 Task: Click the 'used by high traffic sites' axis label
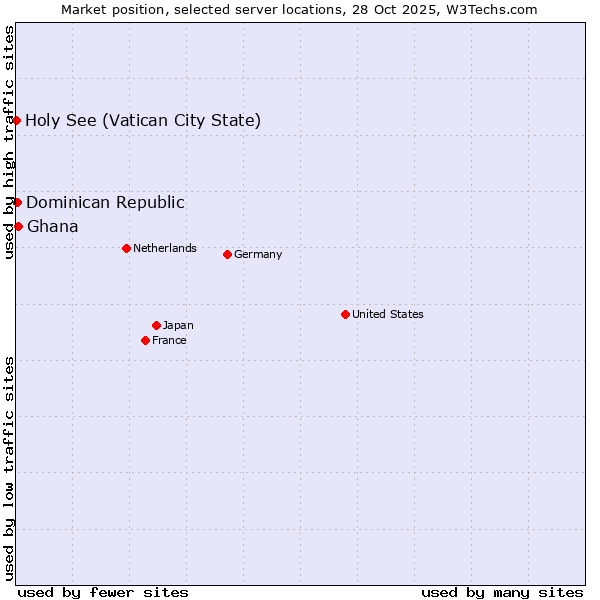pyautogui.click(x=9, y=142)
